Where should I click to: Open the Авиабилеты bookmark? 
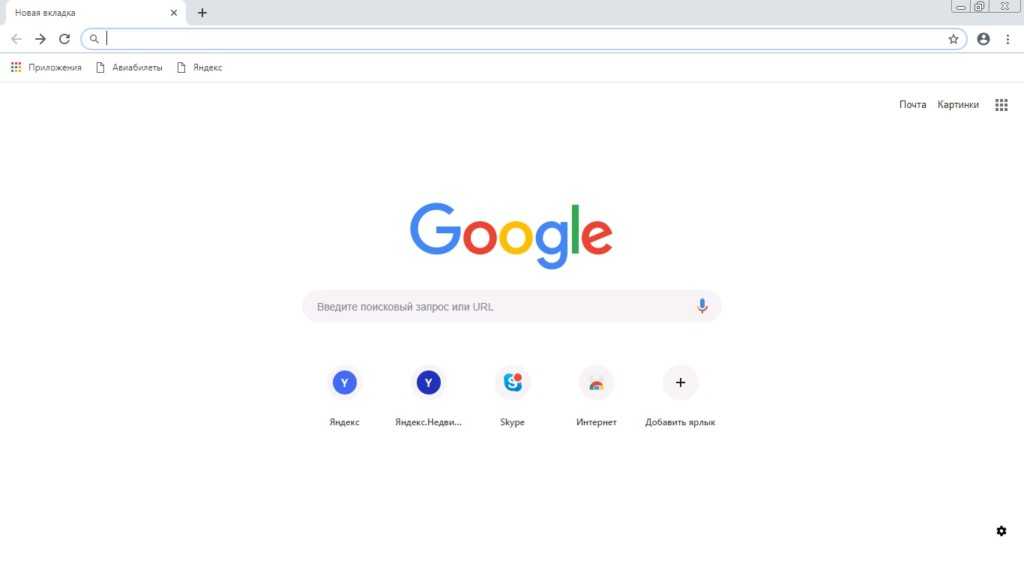(129, 67)
